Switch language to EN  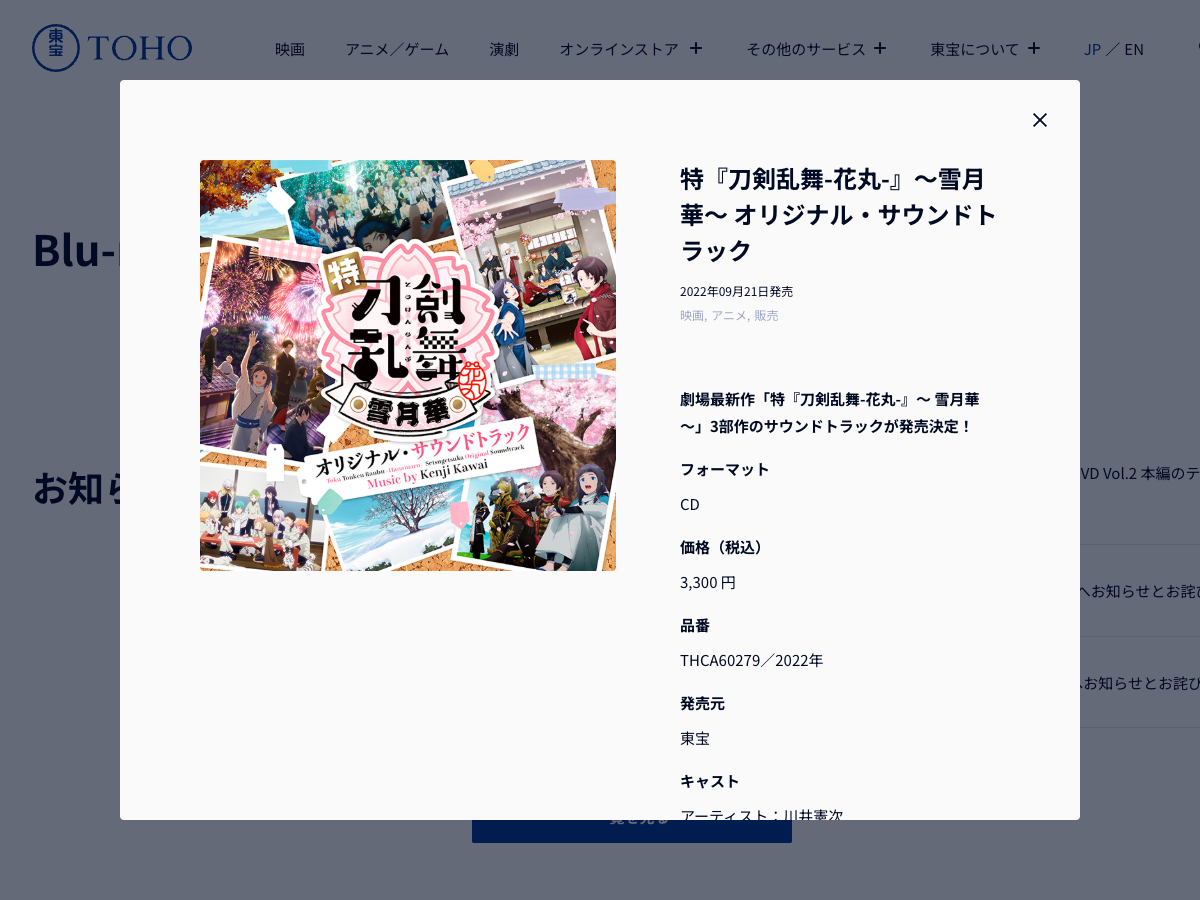click(x=1134, y=49)
